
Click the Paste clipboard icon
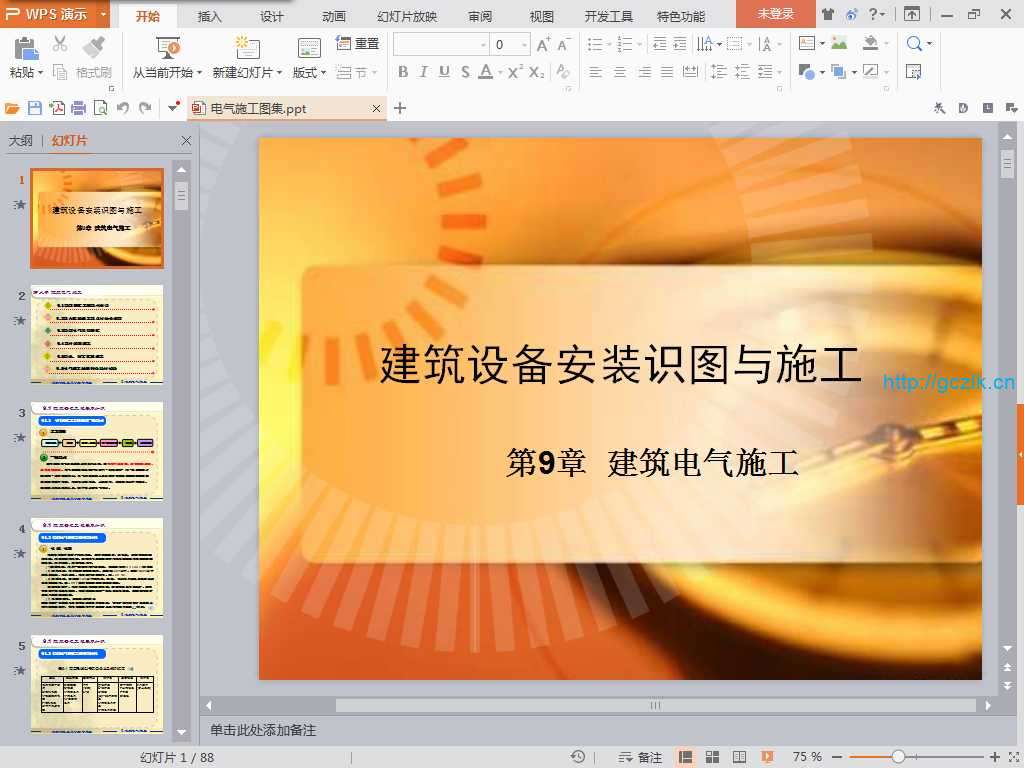25,48
